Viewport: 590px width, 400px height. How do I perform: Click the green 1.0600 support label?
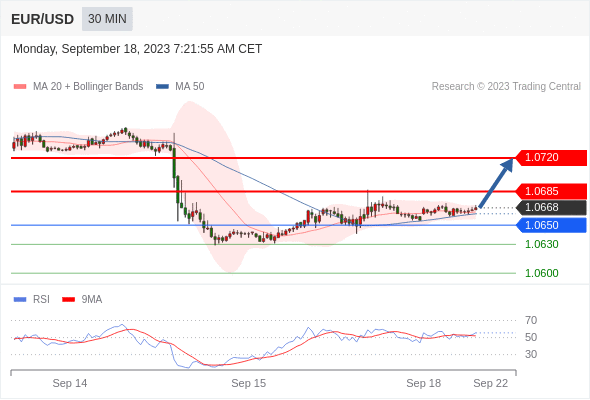coord(541,273)
